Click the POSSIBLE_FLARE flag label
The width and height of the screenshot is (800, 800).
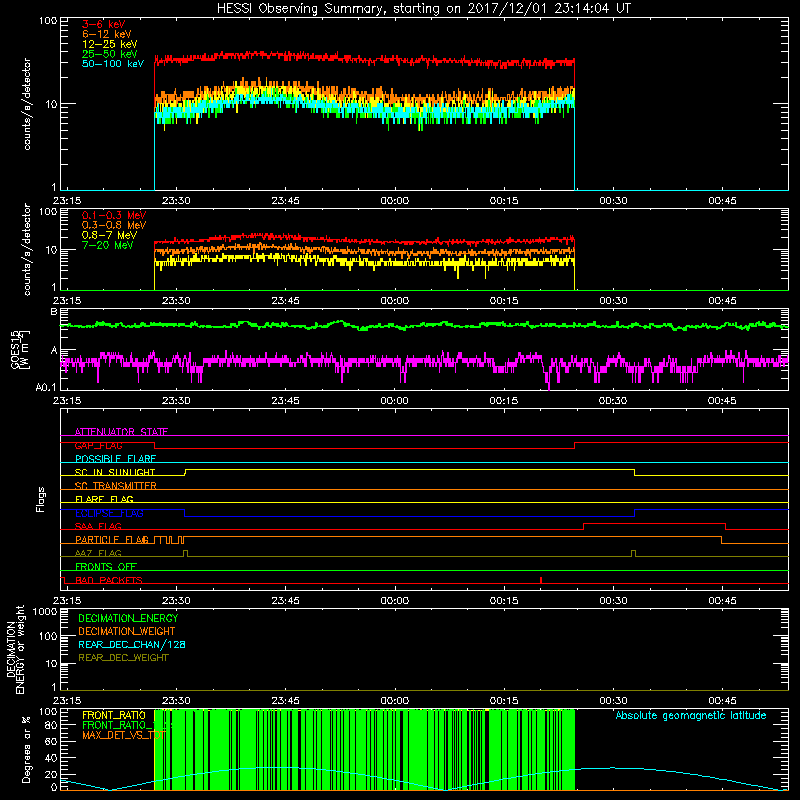tap(115, 459)
